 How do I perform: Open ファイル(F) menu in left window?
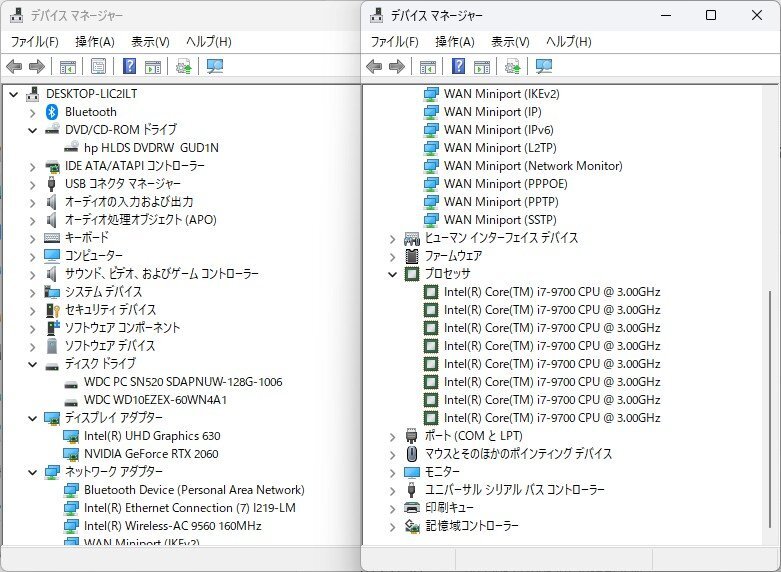pyautogui.click(x=34, y=42)
